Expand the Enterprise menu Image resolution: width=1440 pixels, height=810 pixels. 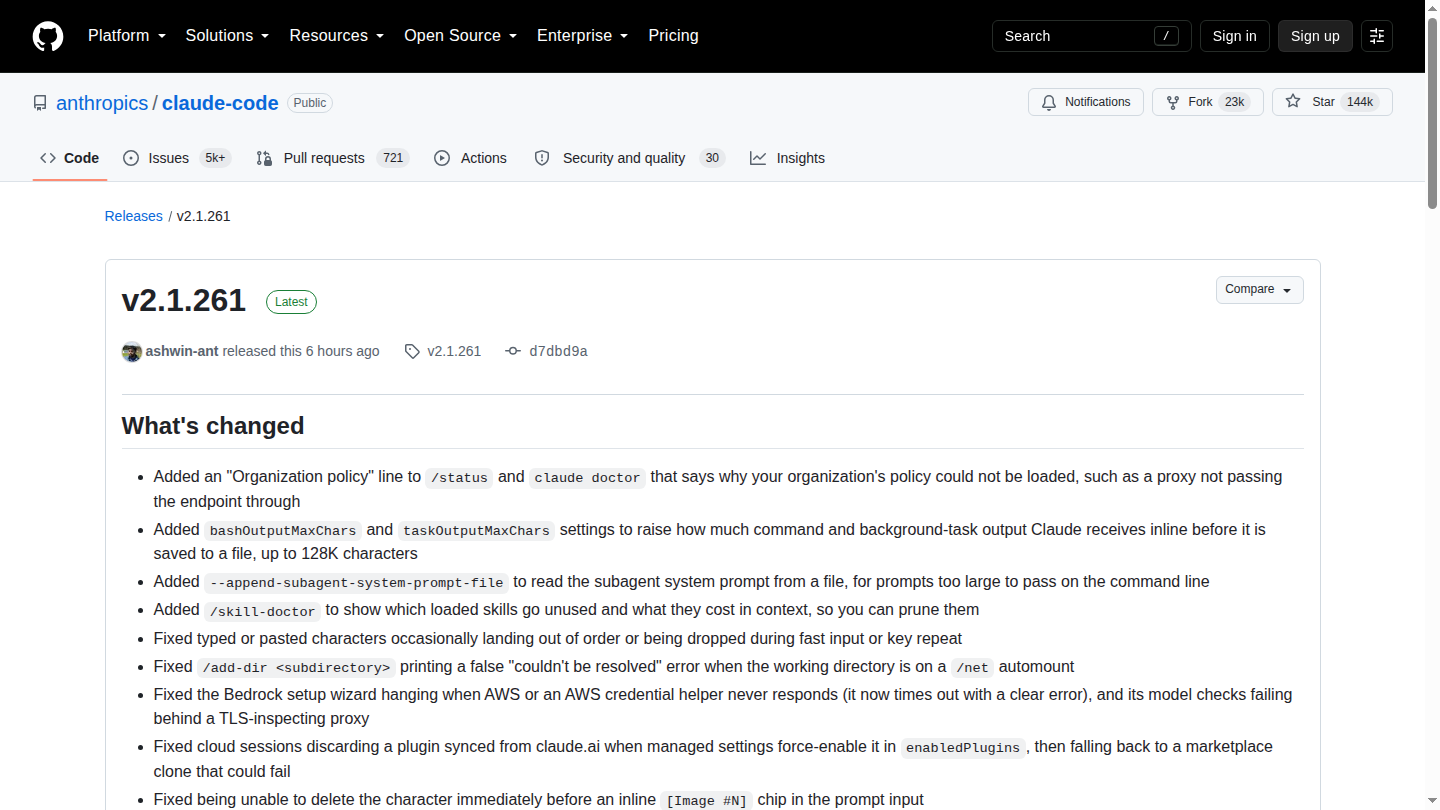[x=582, y=36]
